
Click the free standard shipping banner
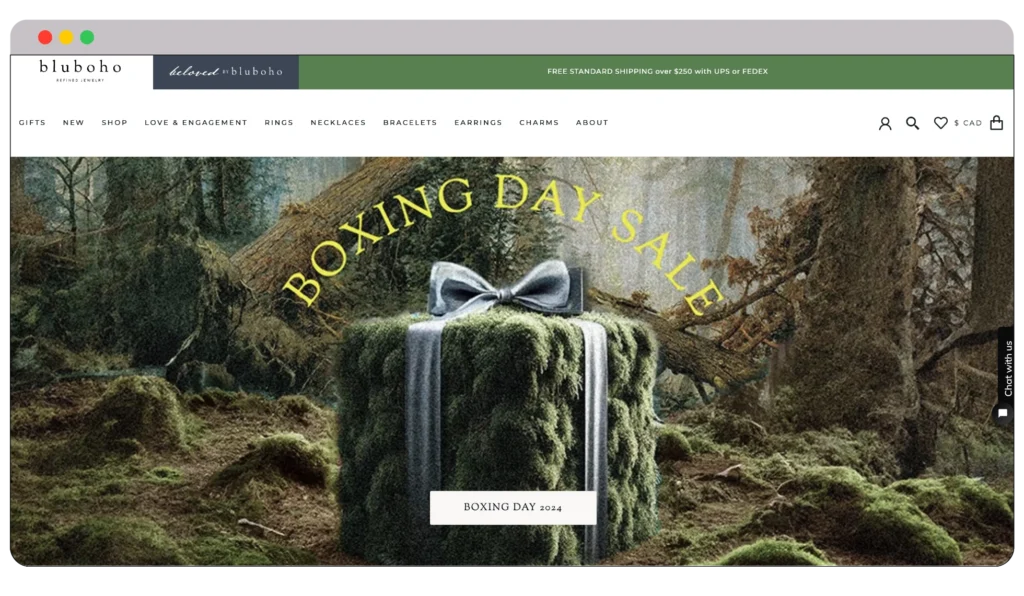tap(657, 72)
